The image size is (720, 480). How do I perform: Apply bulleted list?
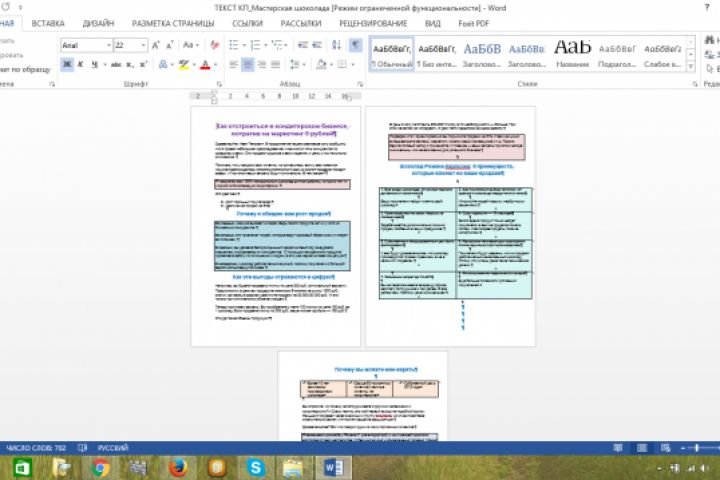tap(234, 45)
